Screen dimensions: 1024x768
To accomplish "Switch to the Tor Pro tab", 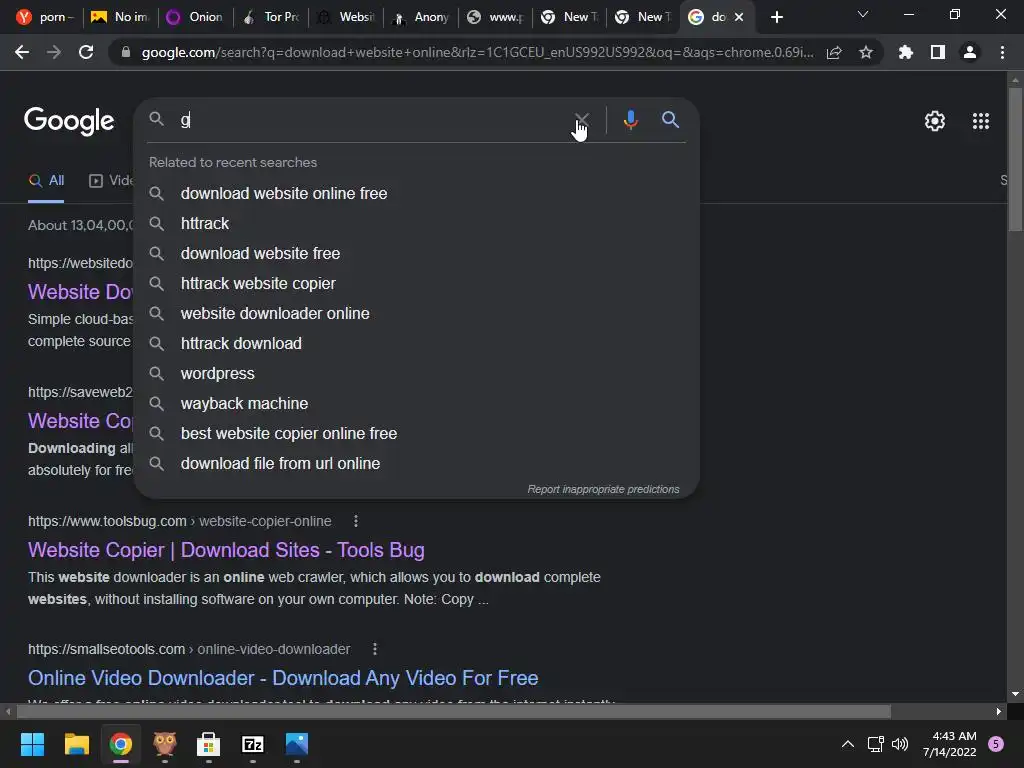I will coord(269,17).
